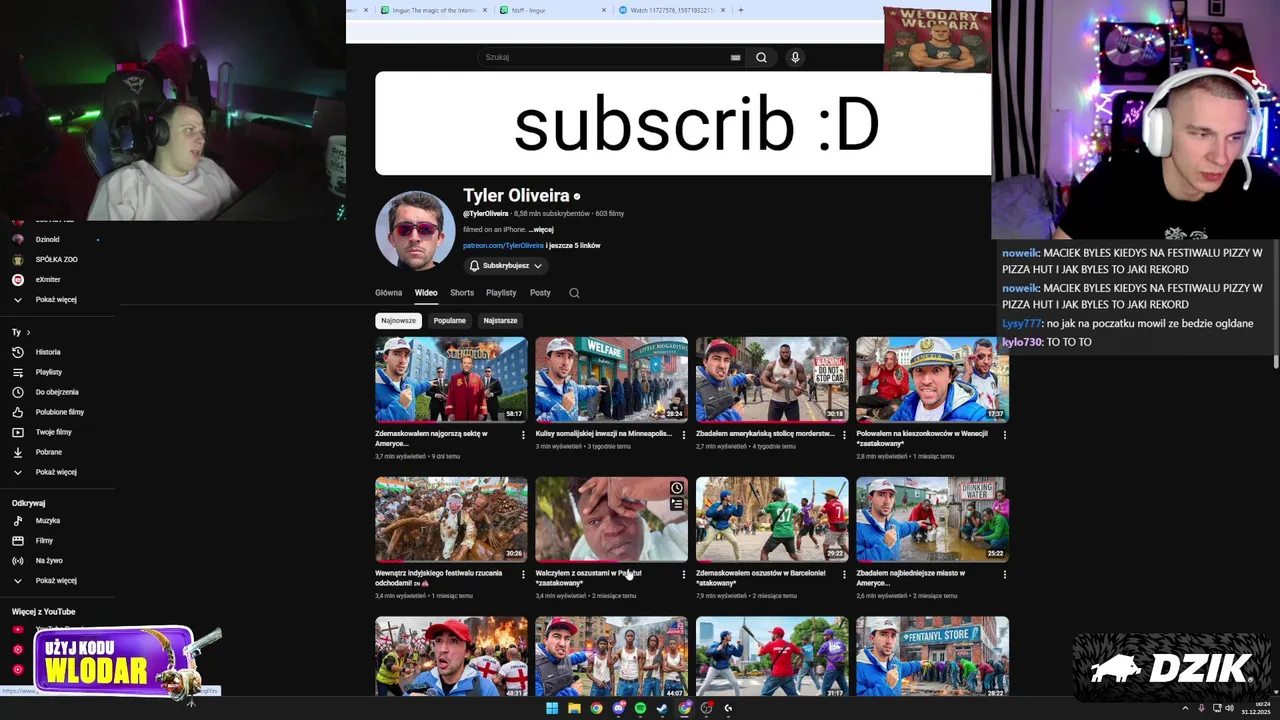Open Filmy under Odkrywaj

(x=44, y=540)
